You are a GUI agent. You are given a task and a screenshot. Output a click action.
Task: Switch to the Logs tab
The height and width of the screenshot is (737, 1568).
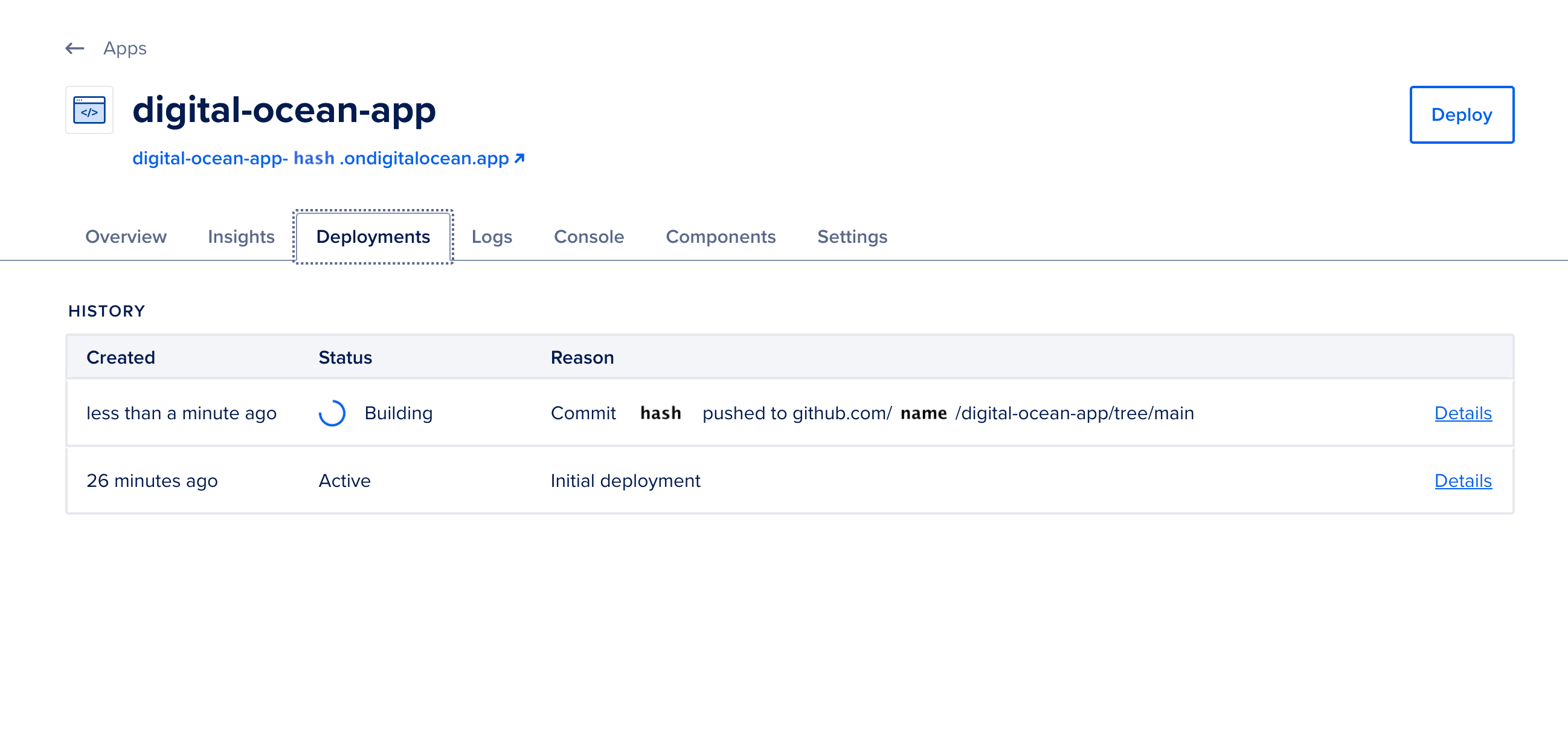click(x=491, y=237)
